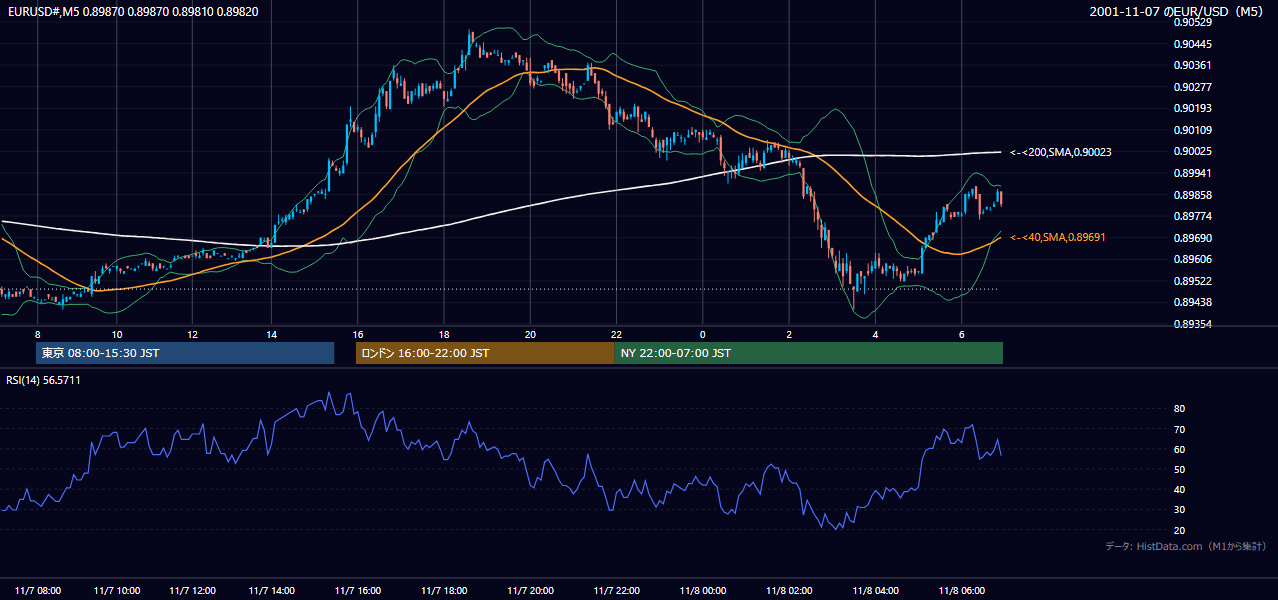Click price axis value 0.90529
Viewport: 1278px width, 600px height.
coord(1192,22)
